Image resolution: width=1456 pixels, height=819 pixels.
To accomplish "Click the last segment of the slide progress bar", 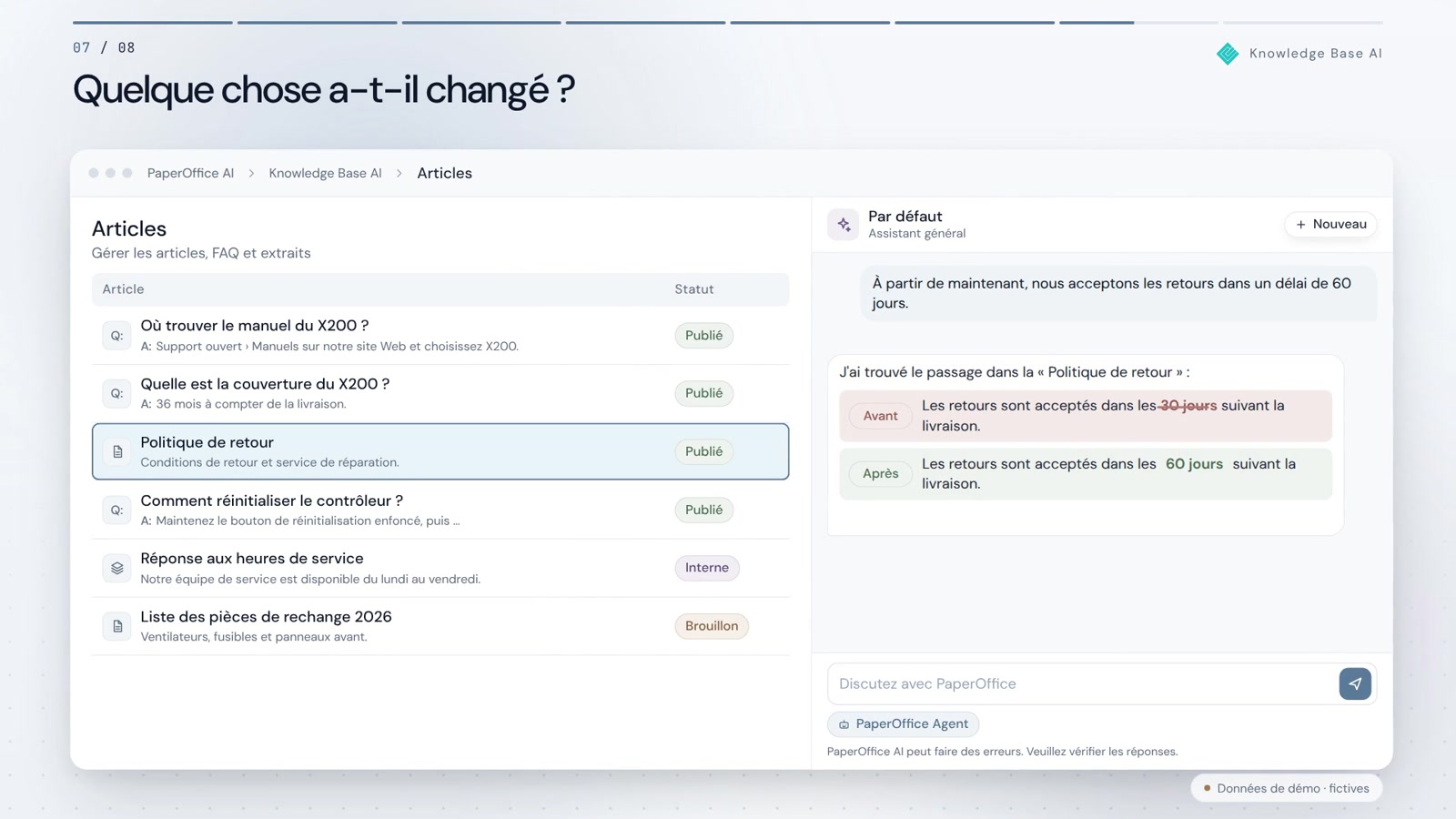I will pyautogui.click(x=1302, y=23).
